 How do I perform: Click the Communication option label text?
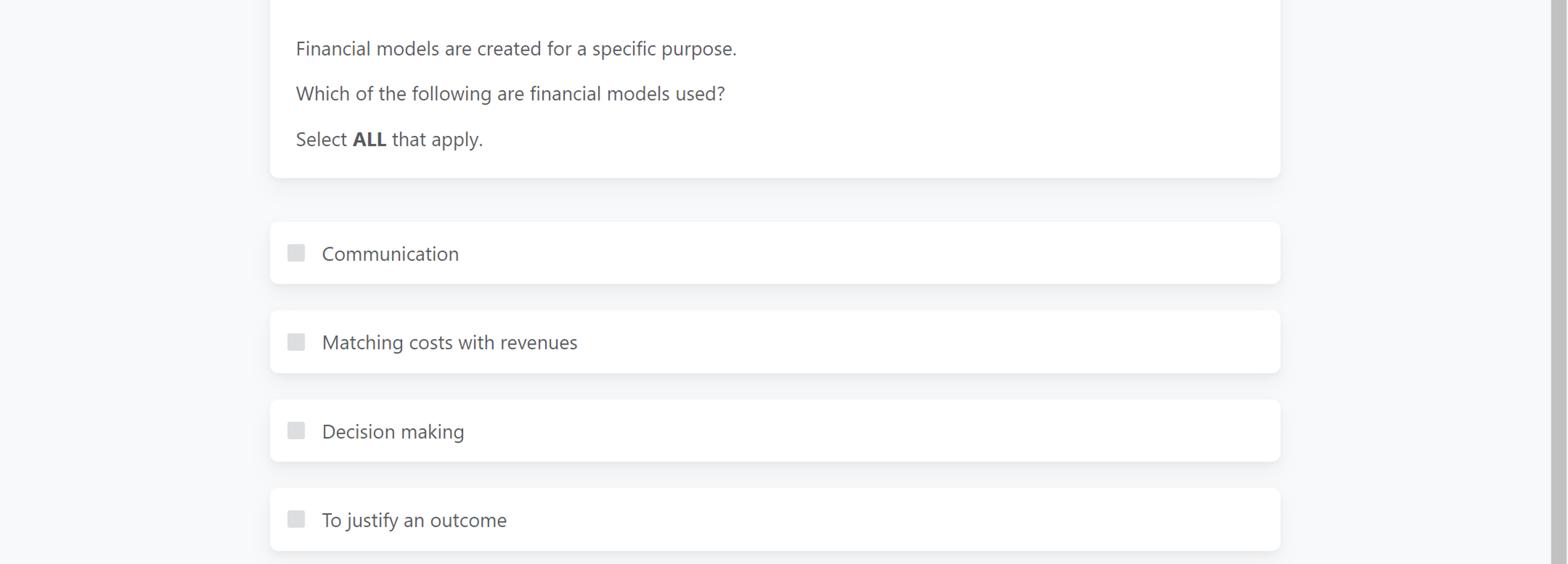pos(390,253)
